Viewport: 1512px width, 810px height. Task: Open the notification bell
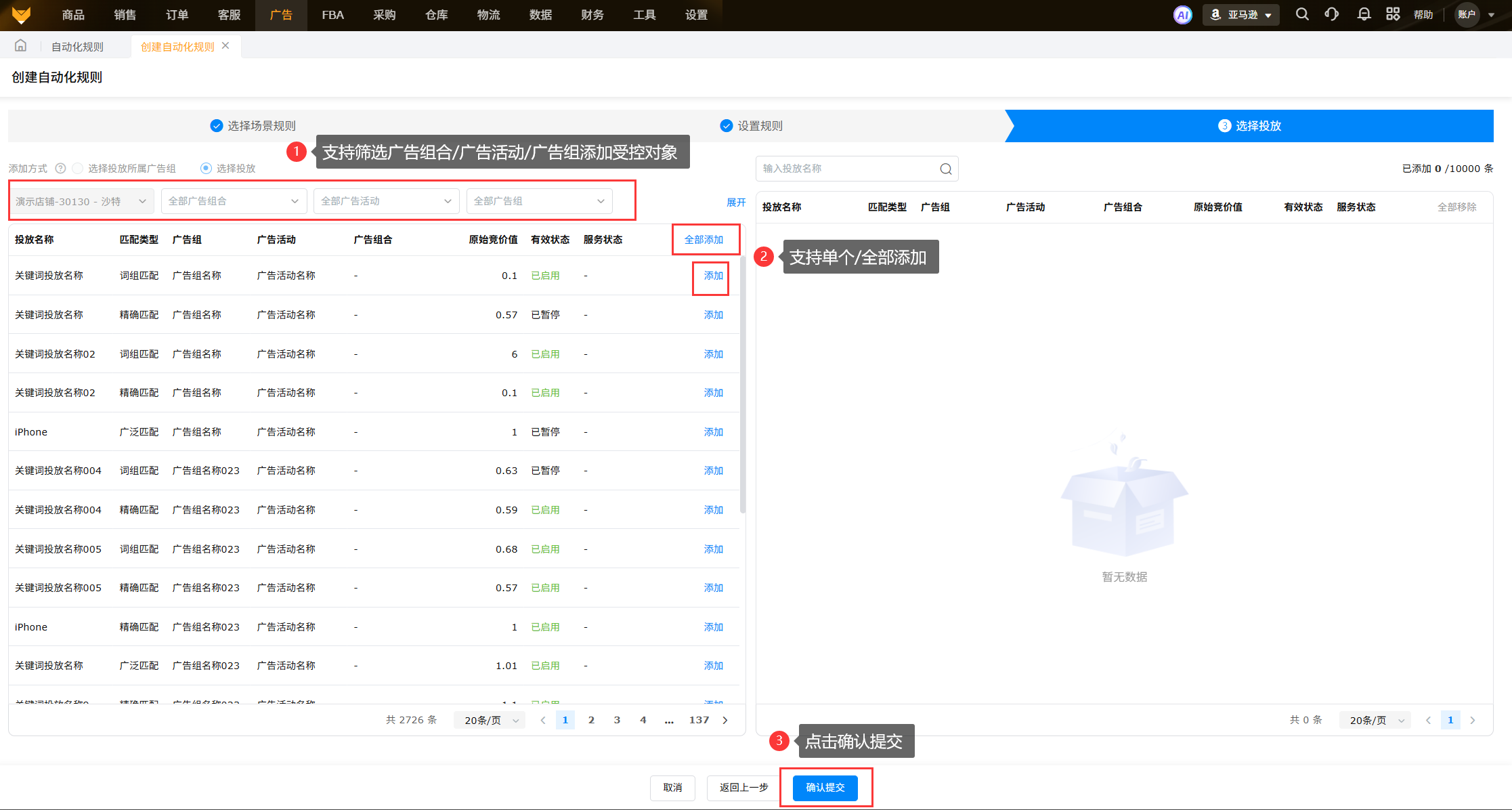(1364, 14)
